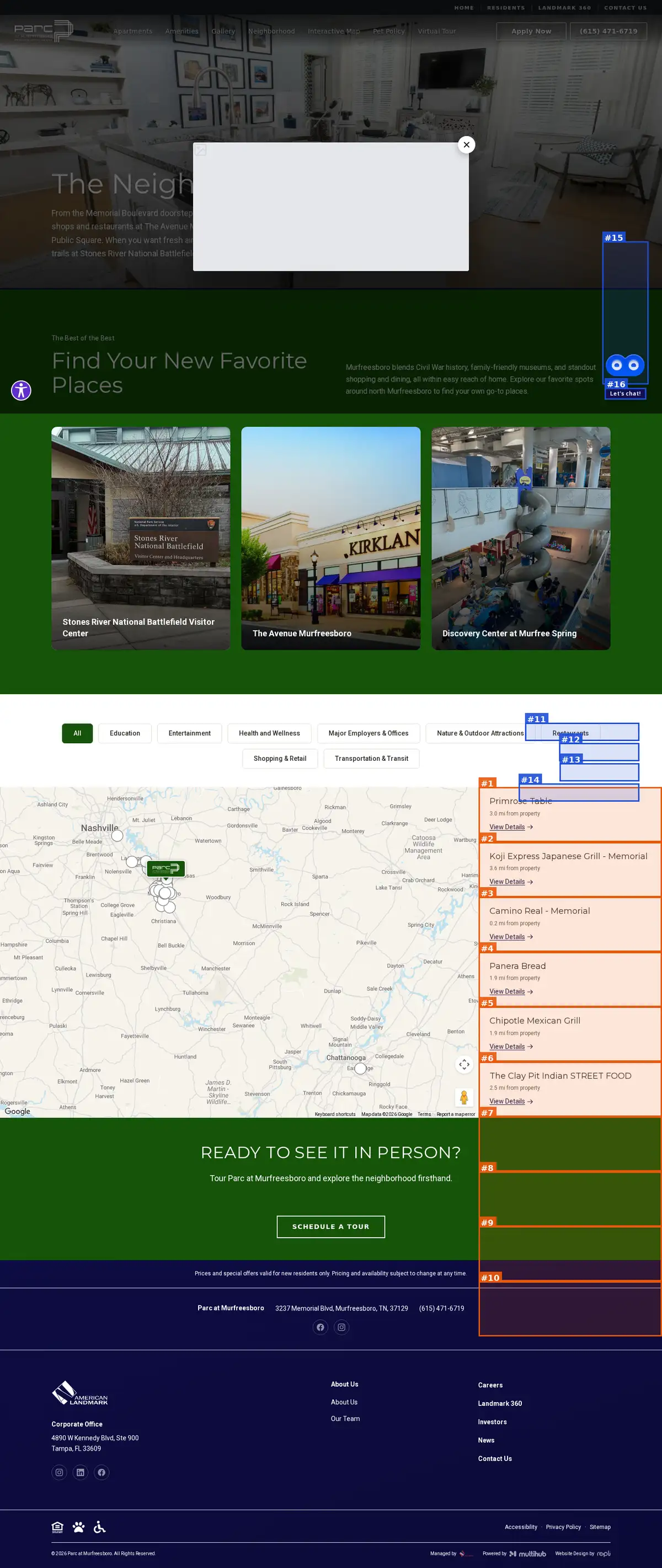This screenshot has width=662, height=1568.
Task: Filter map by Entertainment
Action: (189, 733)
